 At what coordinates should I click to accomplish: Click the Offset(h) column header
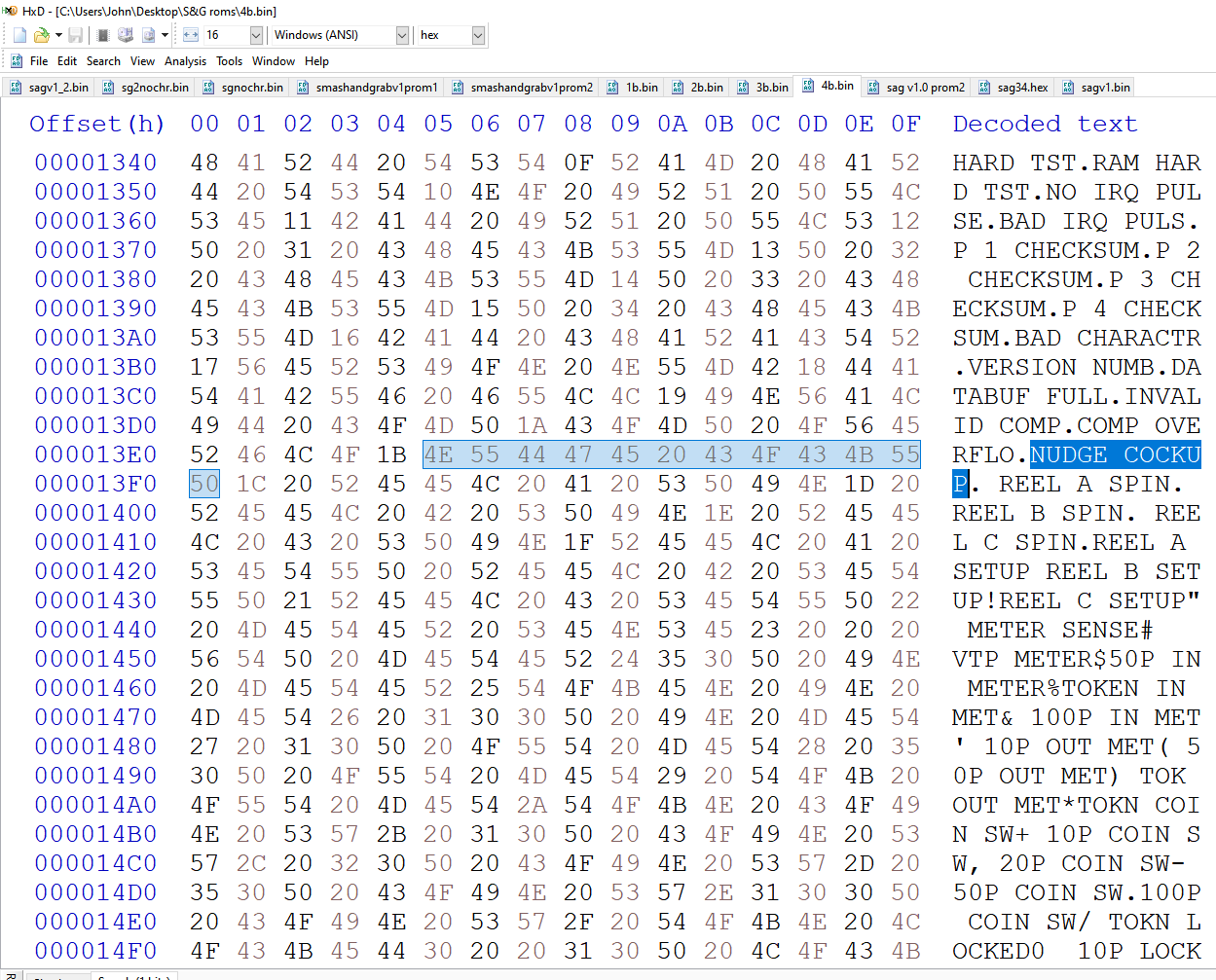click(96, 124)
